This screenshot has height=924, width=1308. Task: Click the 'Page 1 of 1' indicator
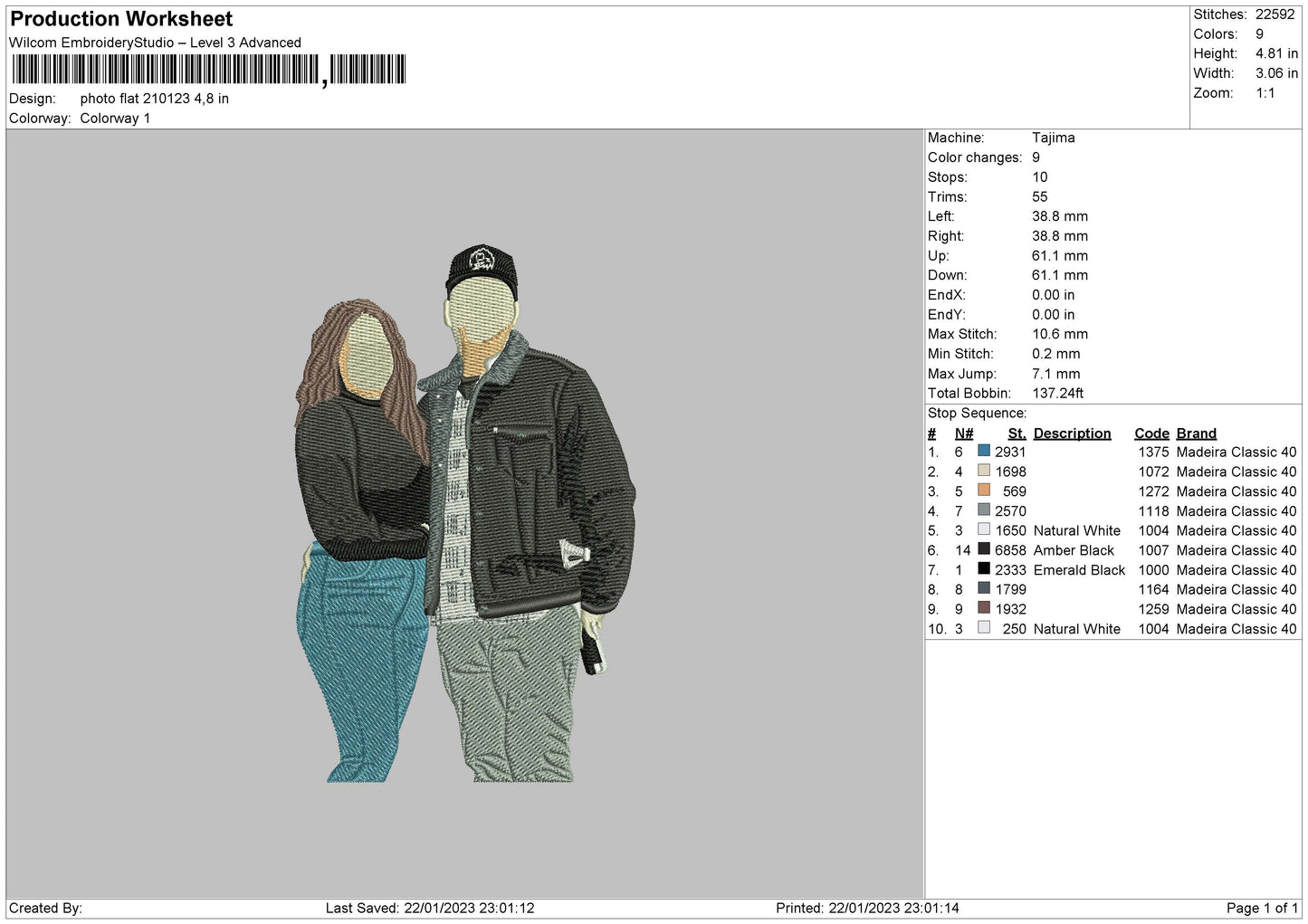click(x=1262, y=908)
